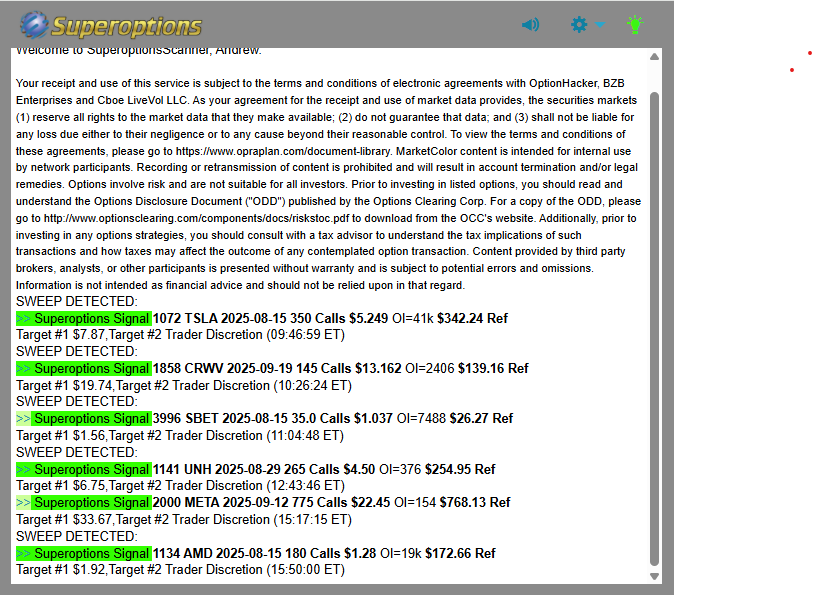Screen dimensions: 813x595
Task: Click the Superoptions brand name text
Action: (127, 26)
